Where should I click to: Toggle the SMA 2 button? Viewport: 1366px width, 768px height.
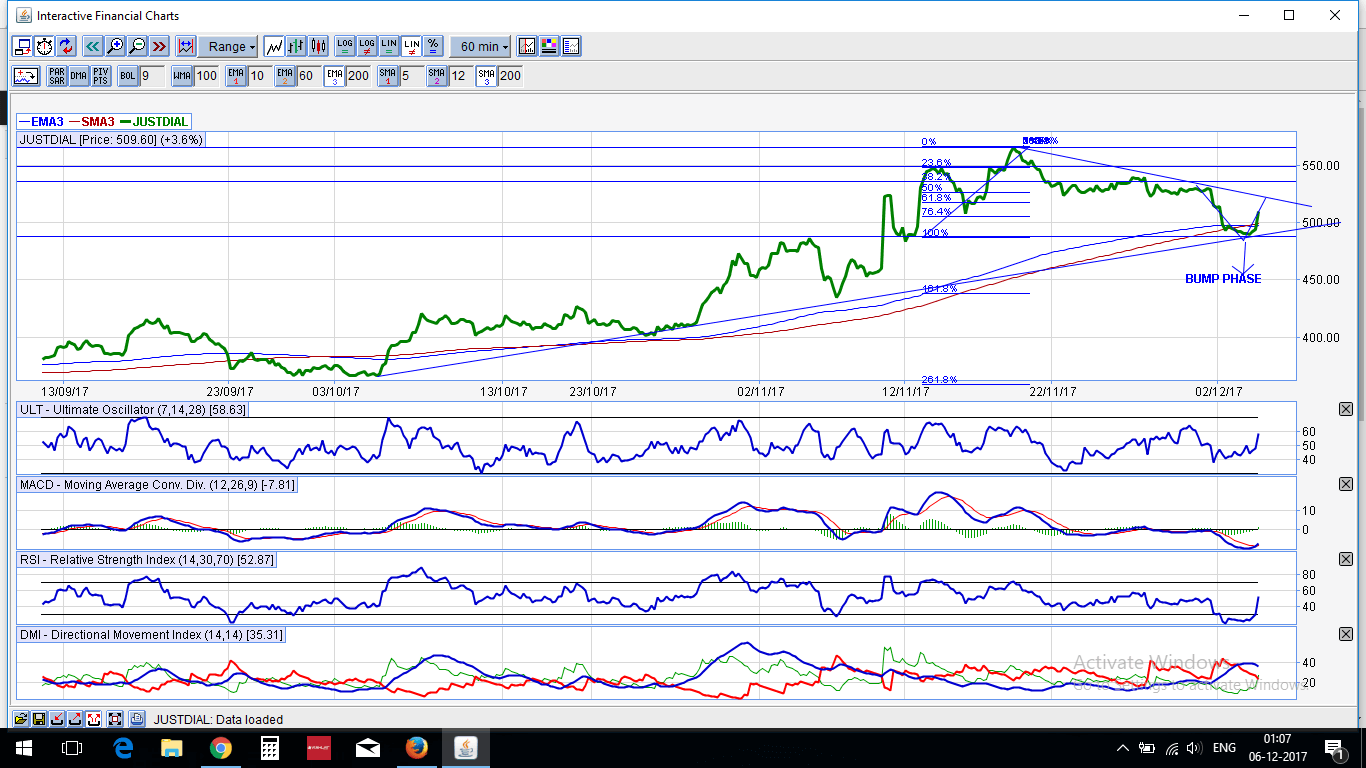coord(437,76)
